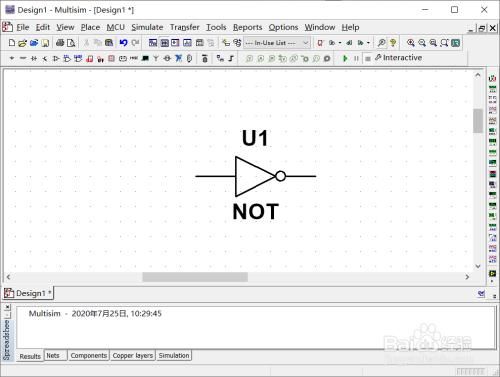Image resolution: width=500 pixels, height=377 pixels.
Task: Click the Print icon in toolbar
Action: coord(60,43)
